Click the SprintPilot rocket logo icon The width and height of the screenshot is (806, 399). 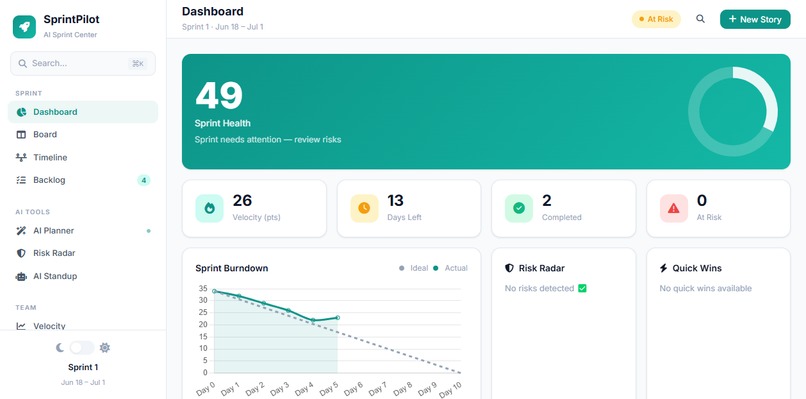coord(24,27)
